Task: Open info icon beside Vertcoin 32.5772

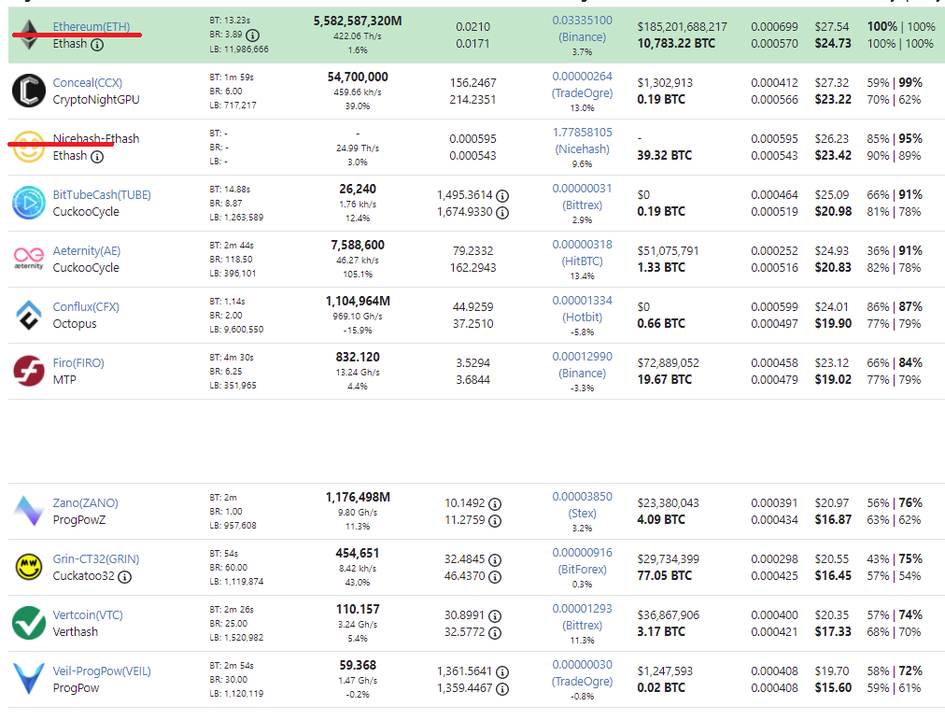Action: (495, 633)
